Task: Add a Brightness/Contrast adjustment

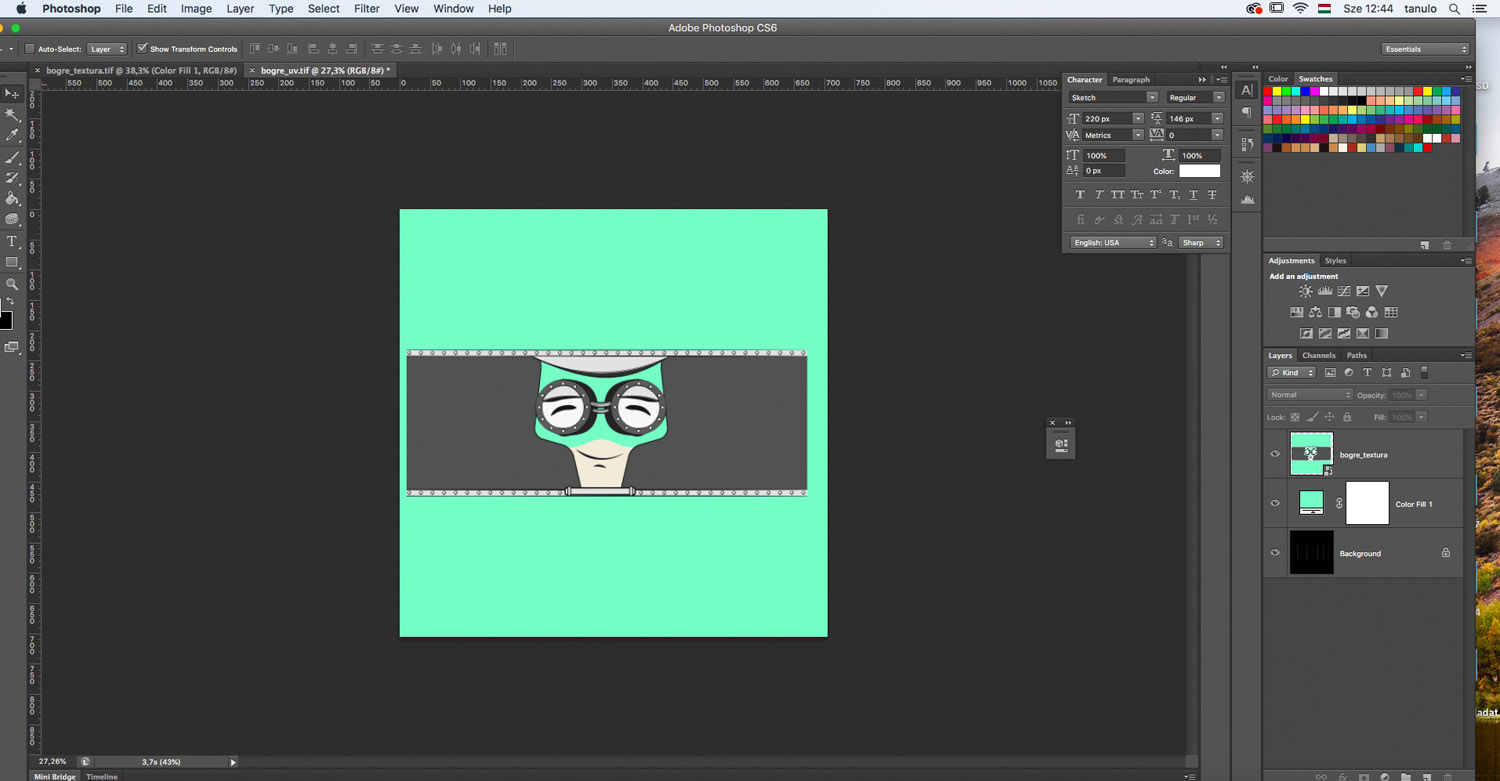Action: (1306, 292)
